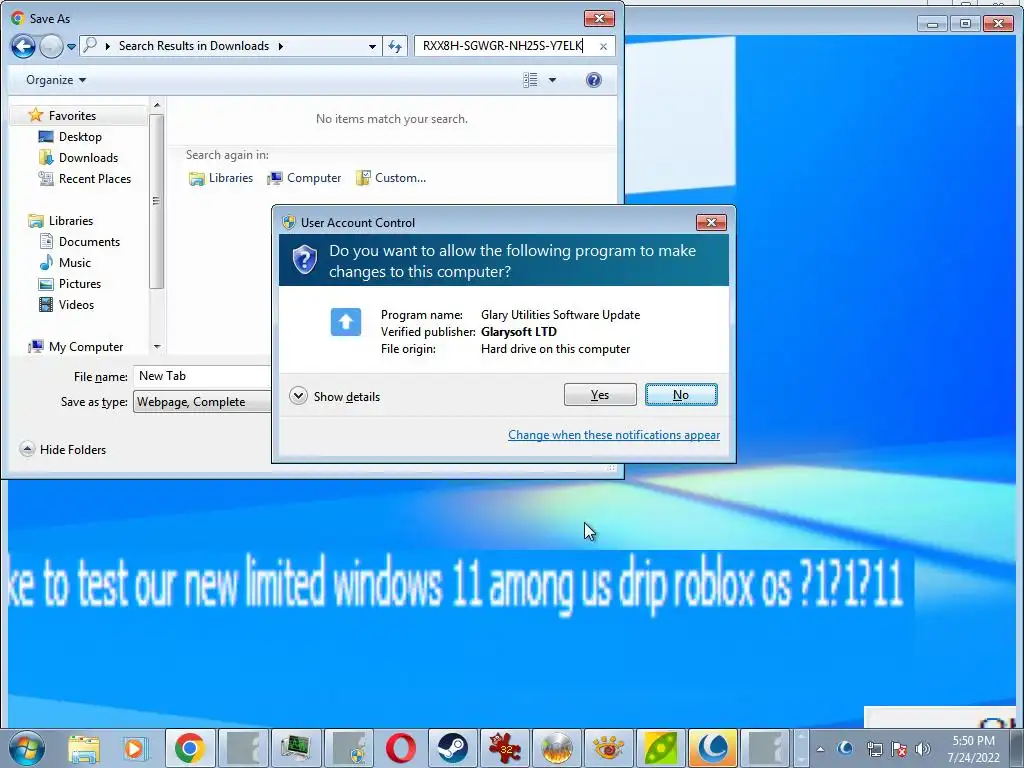Open network tray icon
Image resolution: width=1024 pixels, height=768 pixels.
point(874,749)
